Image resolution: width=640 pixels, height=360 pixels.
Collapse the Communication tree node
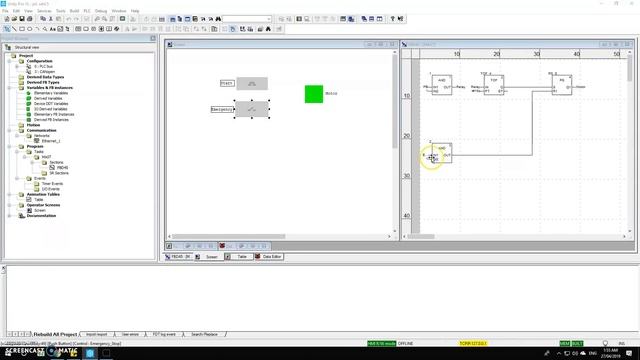point(9,130)
